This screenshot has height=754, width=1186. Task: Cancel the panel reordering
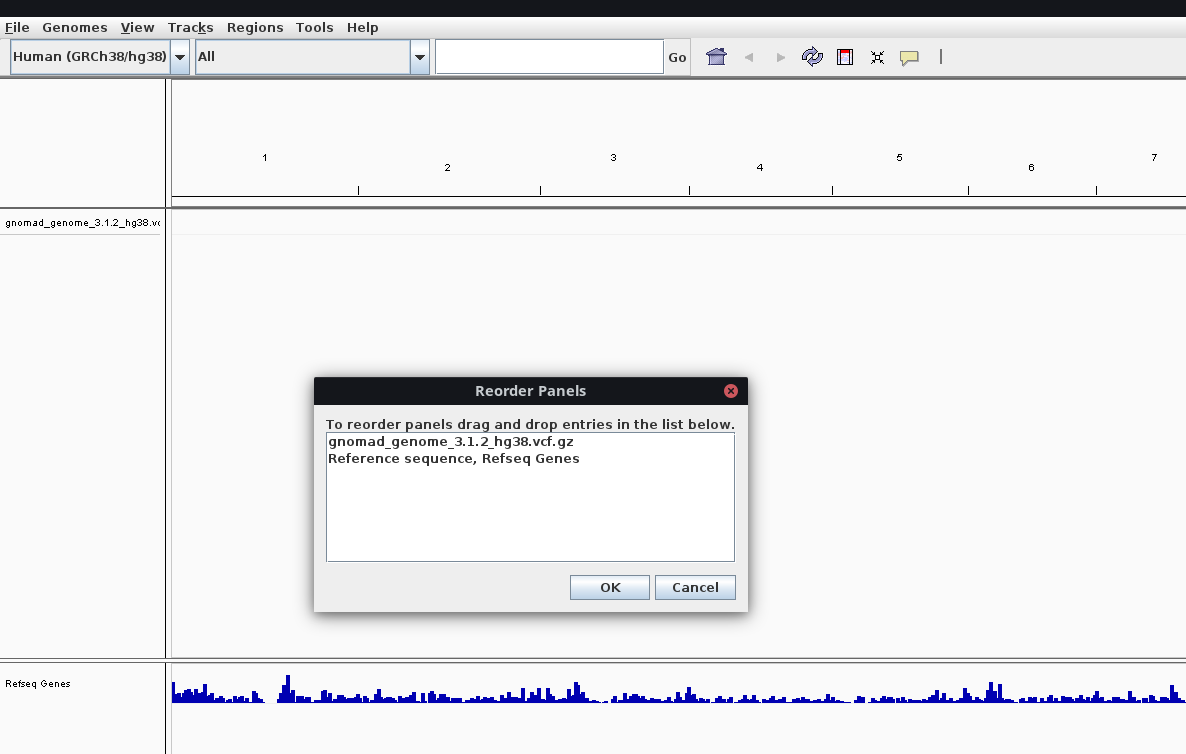[x=695, y=587]
